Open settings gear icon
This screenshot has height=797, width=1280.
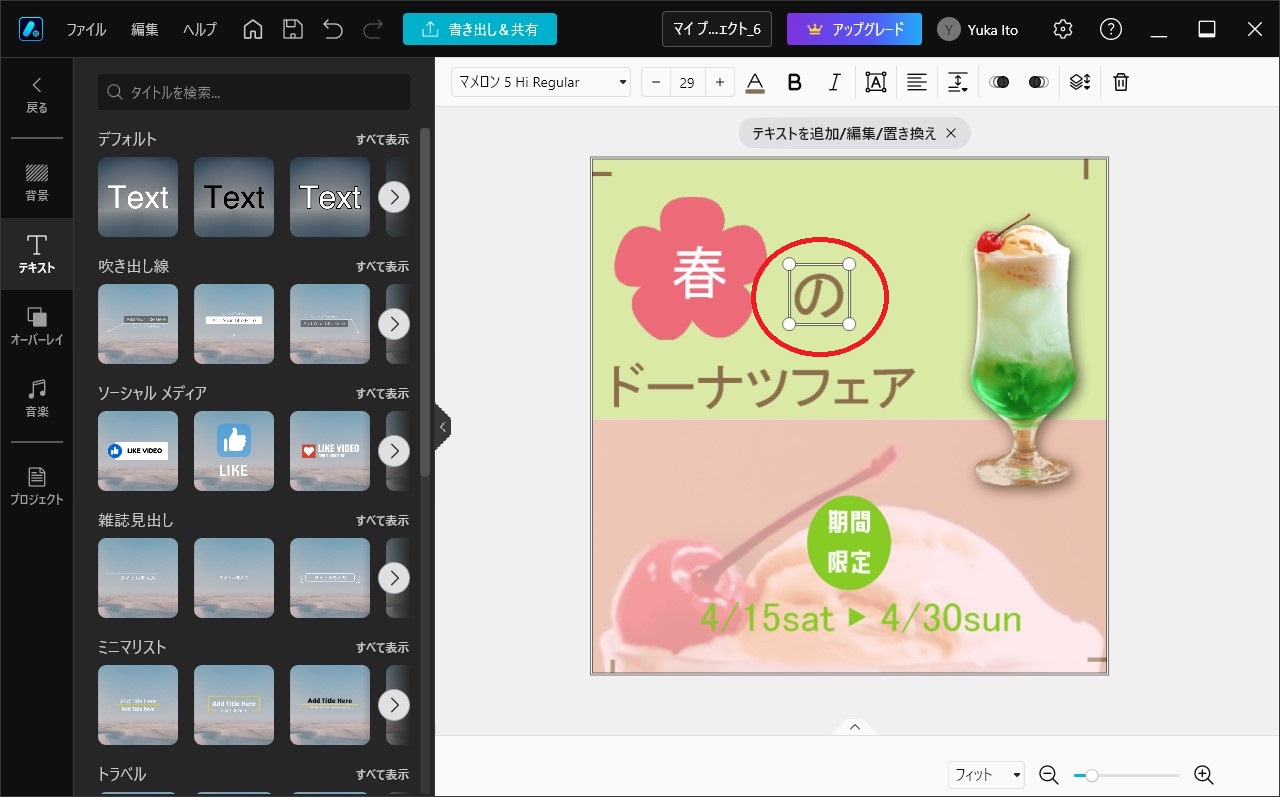pos(1063,29)
